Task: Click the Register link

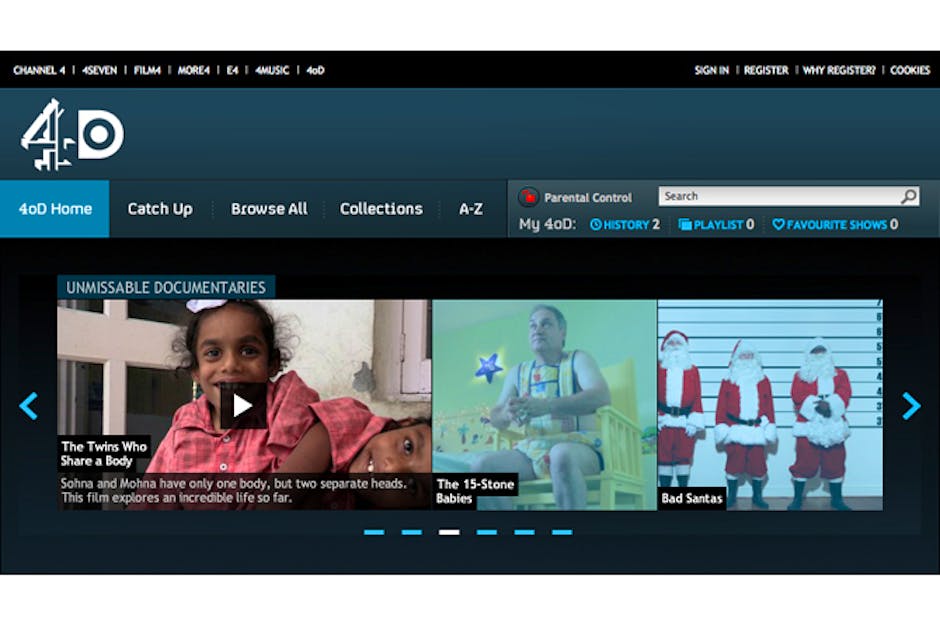Action: [766, 71]
